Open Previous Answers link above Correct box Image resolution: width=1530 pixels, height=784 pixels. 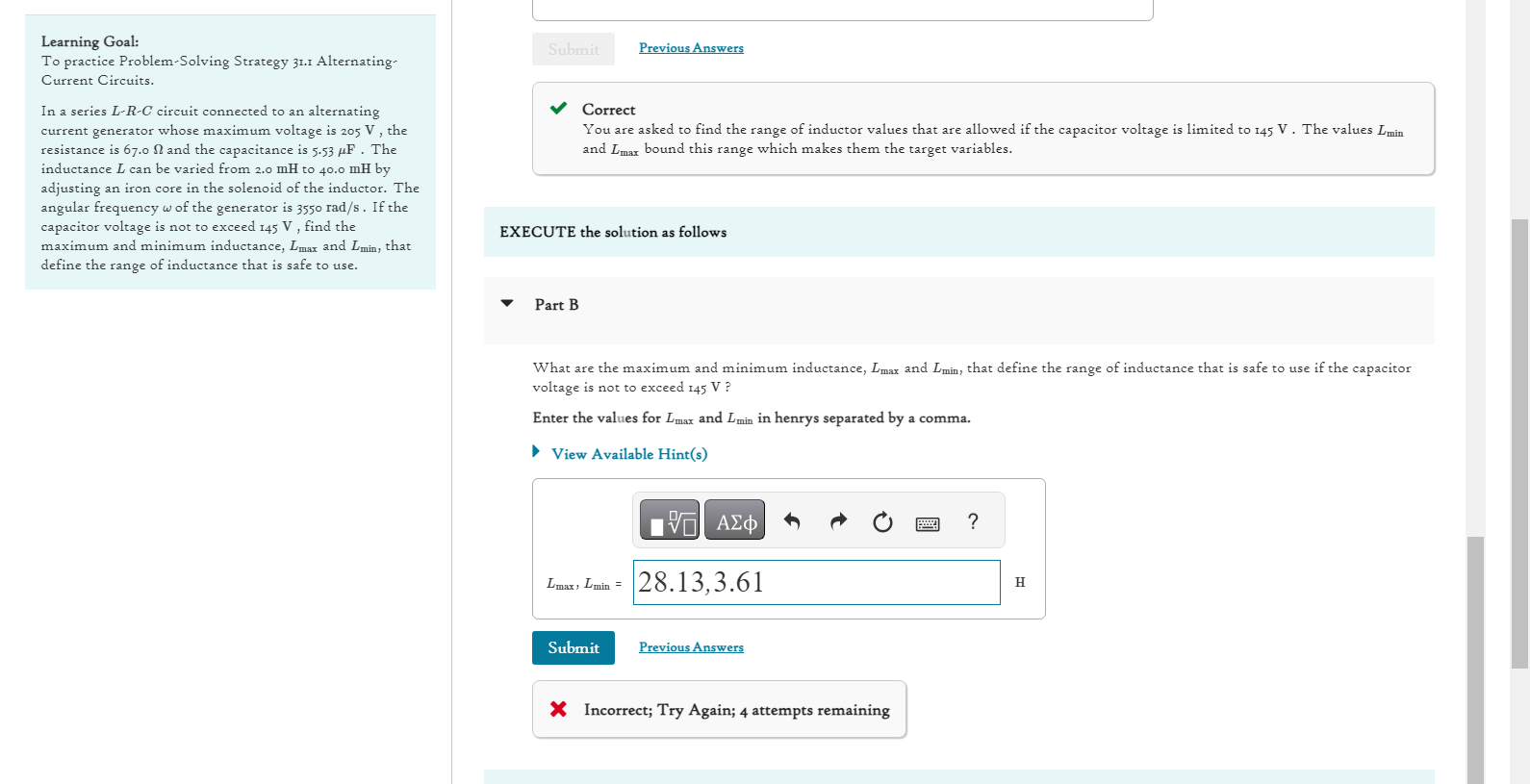(691, 48)
